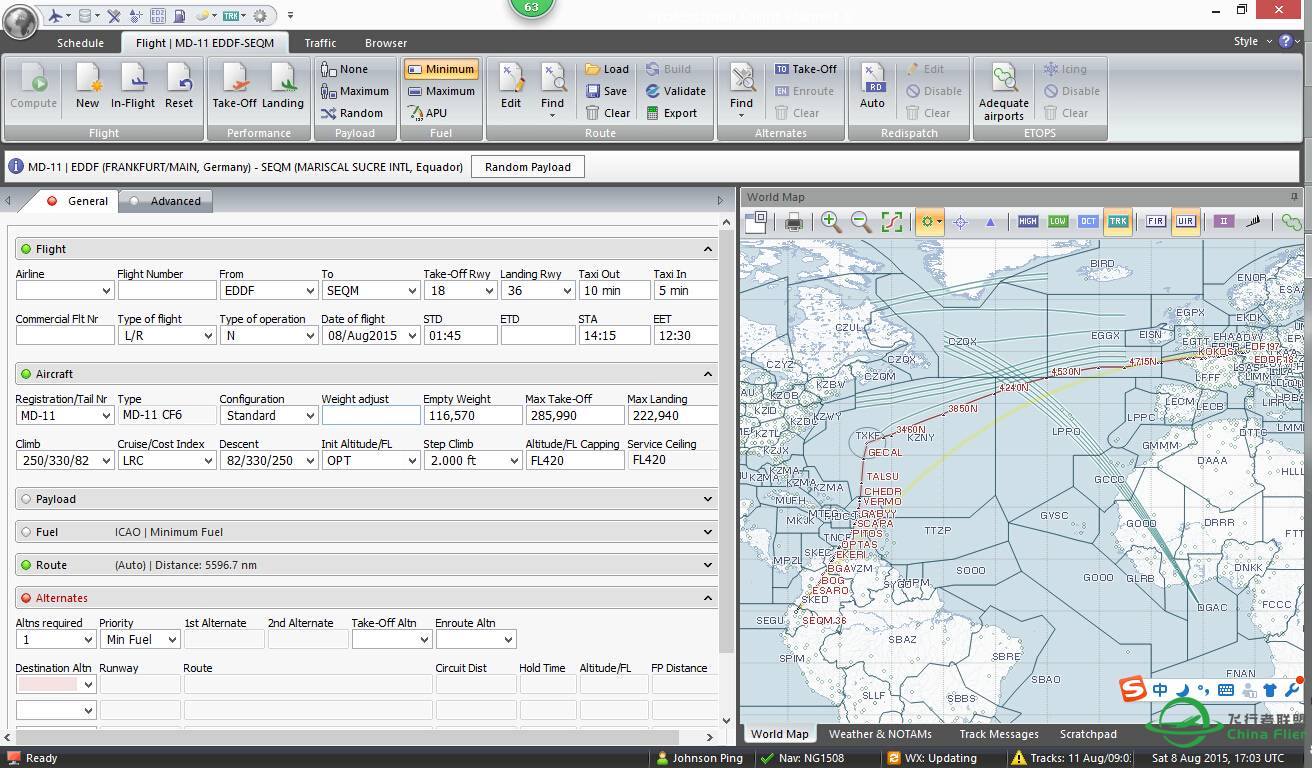This screenshot has width=1312, height=768.
Task: Open the Take-Off Rwy dropdown
Action: pos(489,291)
